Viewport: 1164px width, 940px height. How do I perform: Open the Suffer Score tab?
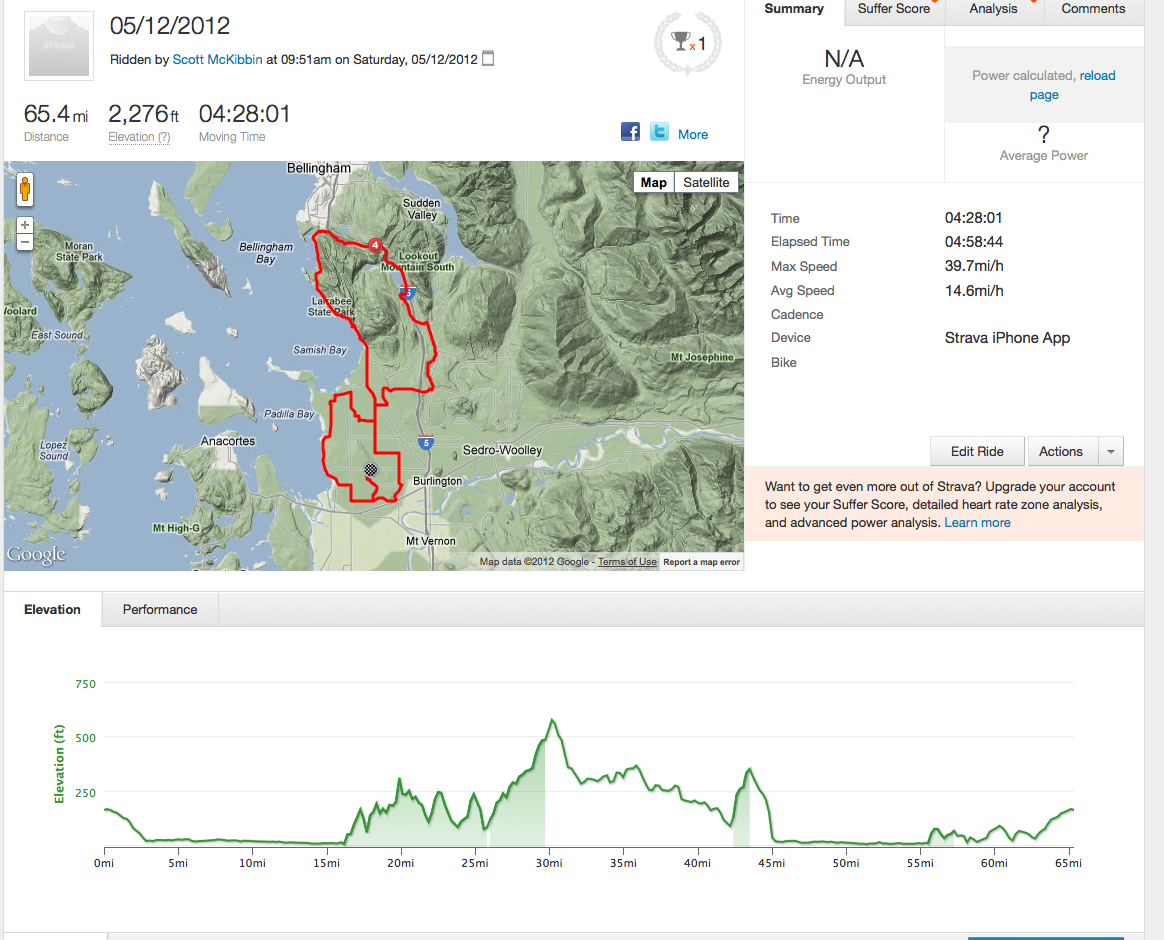pos(894,9)
